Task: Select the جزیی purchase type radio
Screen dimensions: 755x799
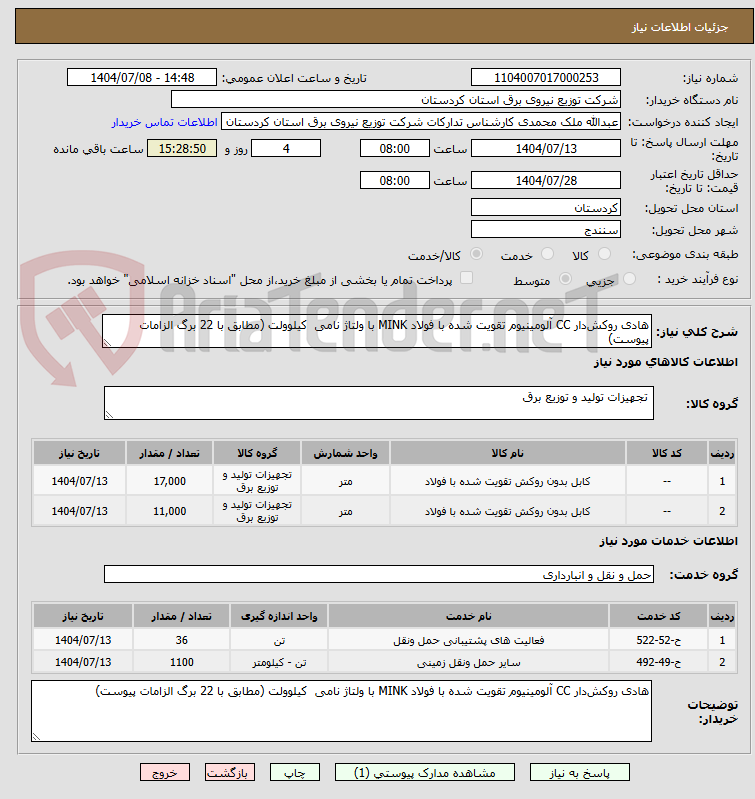Action: (x=630, y=279)
